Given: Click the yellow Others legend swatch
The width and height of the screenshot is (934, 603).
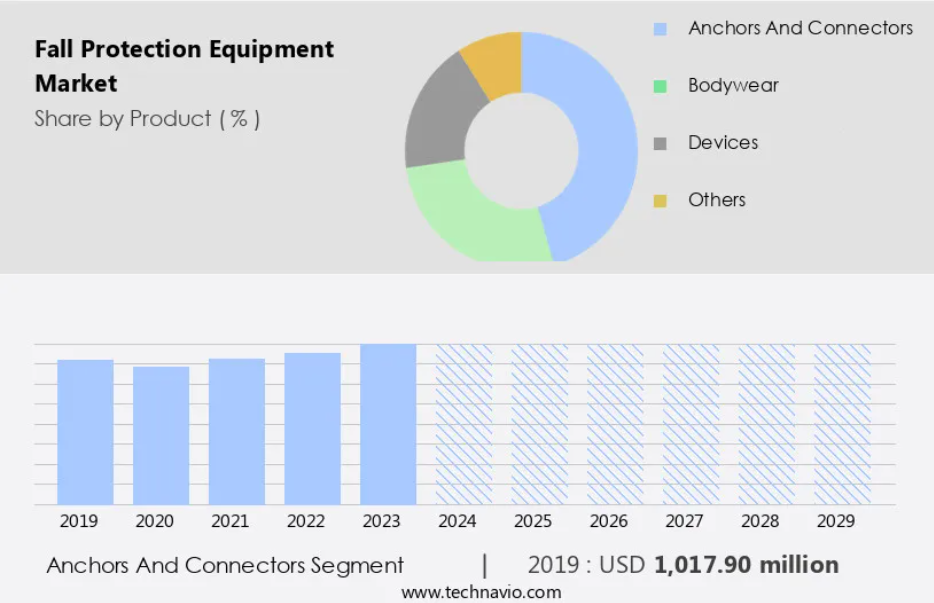Looking at the screenshot, I should point(660,201).
